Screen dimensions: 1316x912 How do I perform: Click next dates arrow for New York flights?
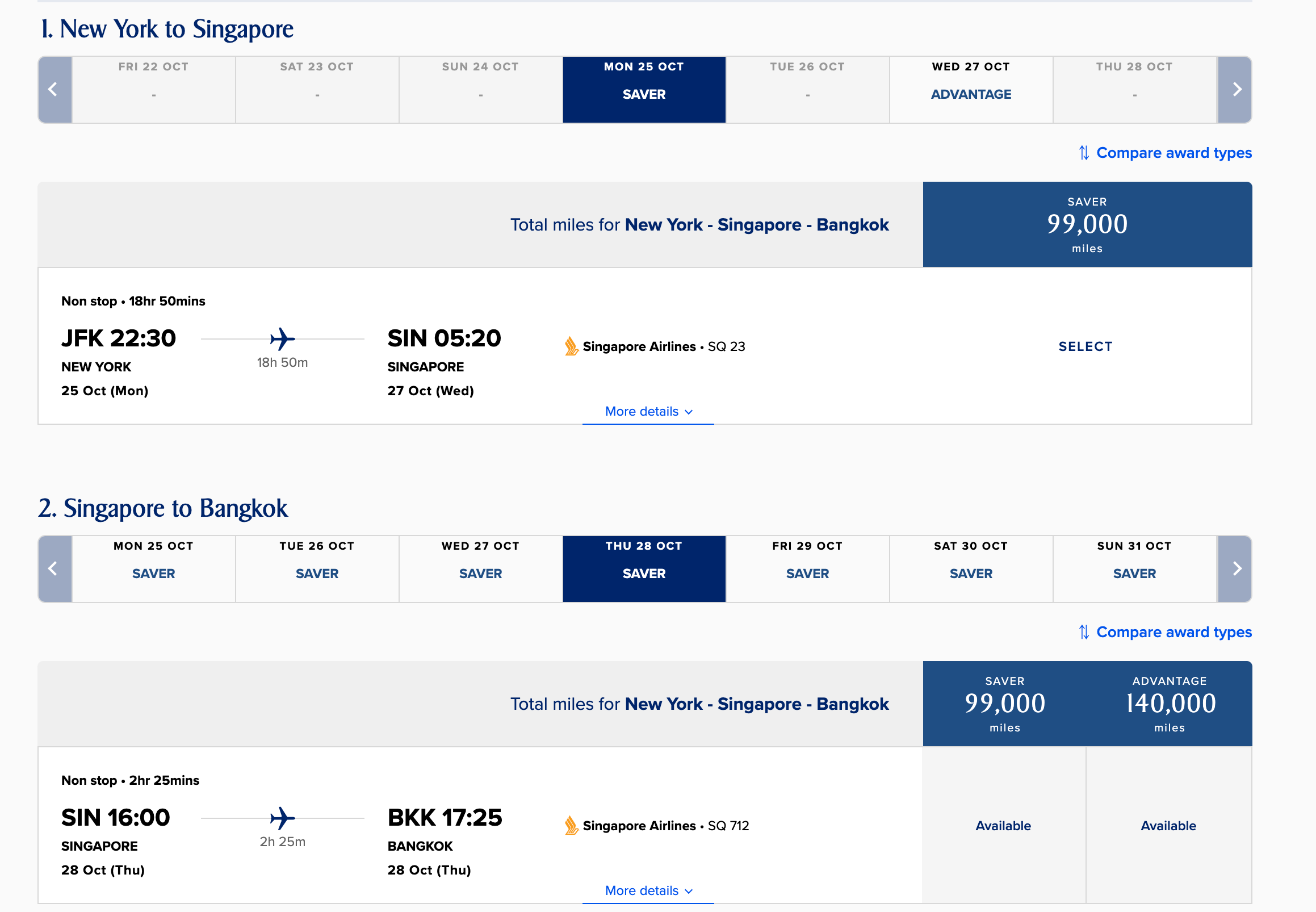tap(1235, 90)
